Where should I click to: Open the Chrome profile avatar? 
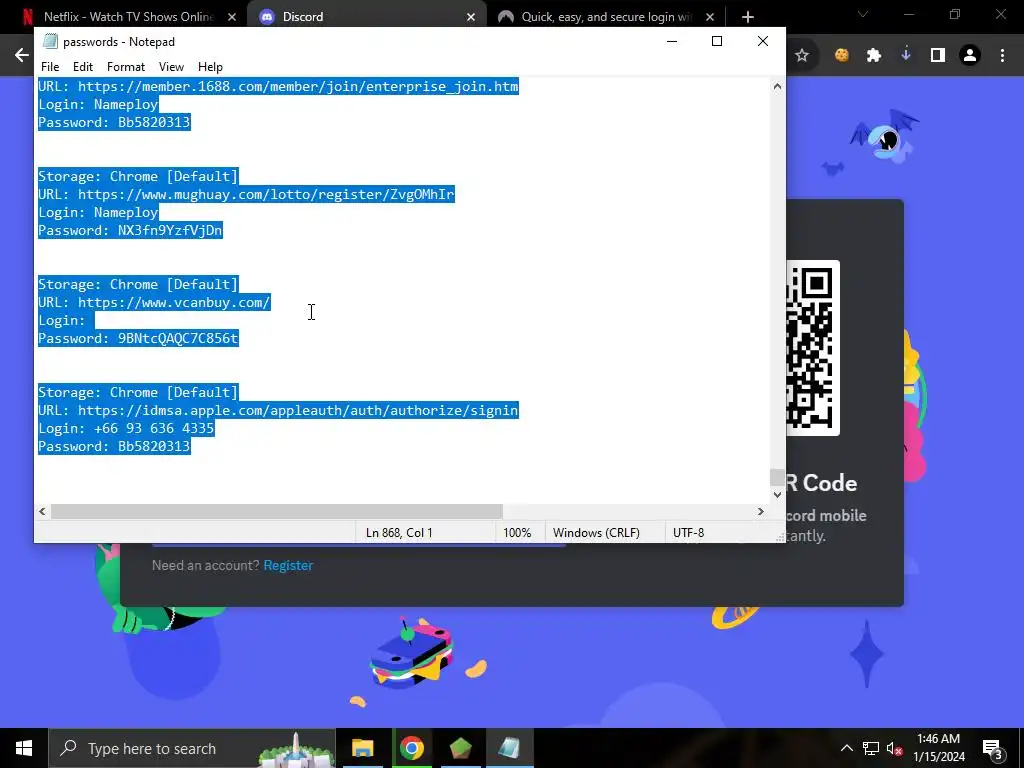pyautogui.click(x=970, y=56)
